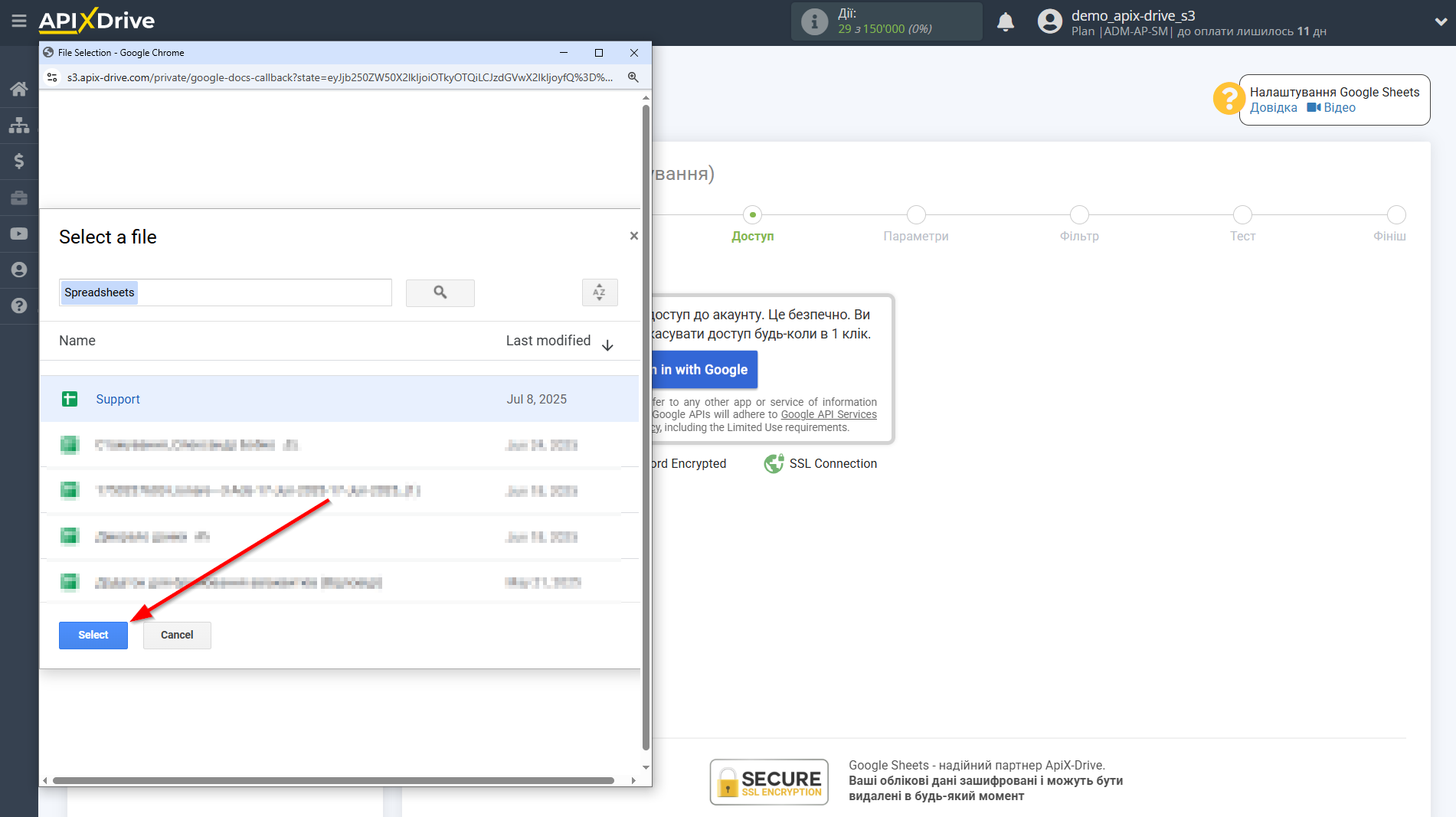Click the popup address bar URL

[x=339, y=77]
